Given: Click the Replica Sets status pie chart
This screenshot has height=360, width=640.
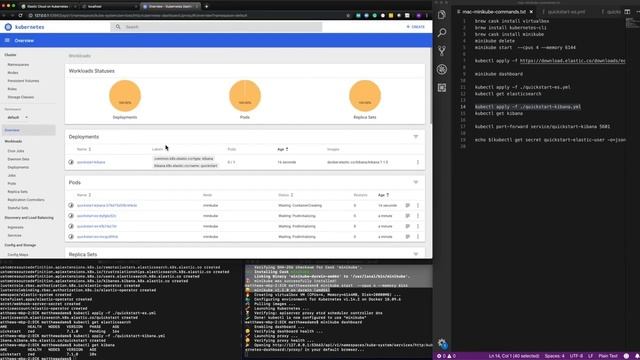Looking at the screenshot, I should (365, 96).
